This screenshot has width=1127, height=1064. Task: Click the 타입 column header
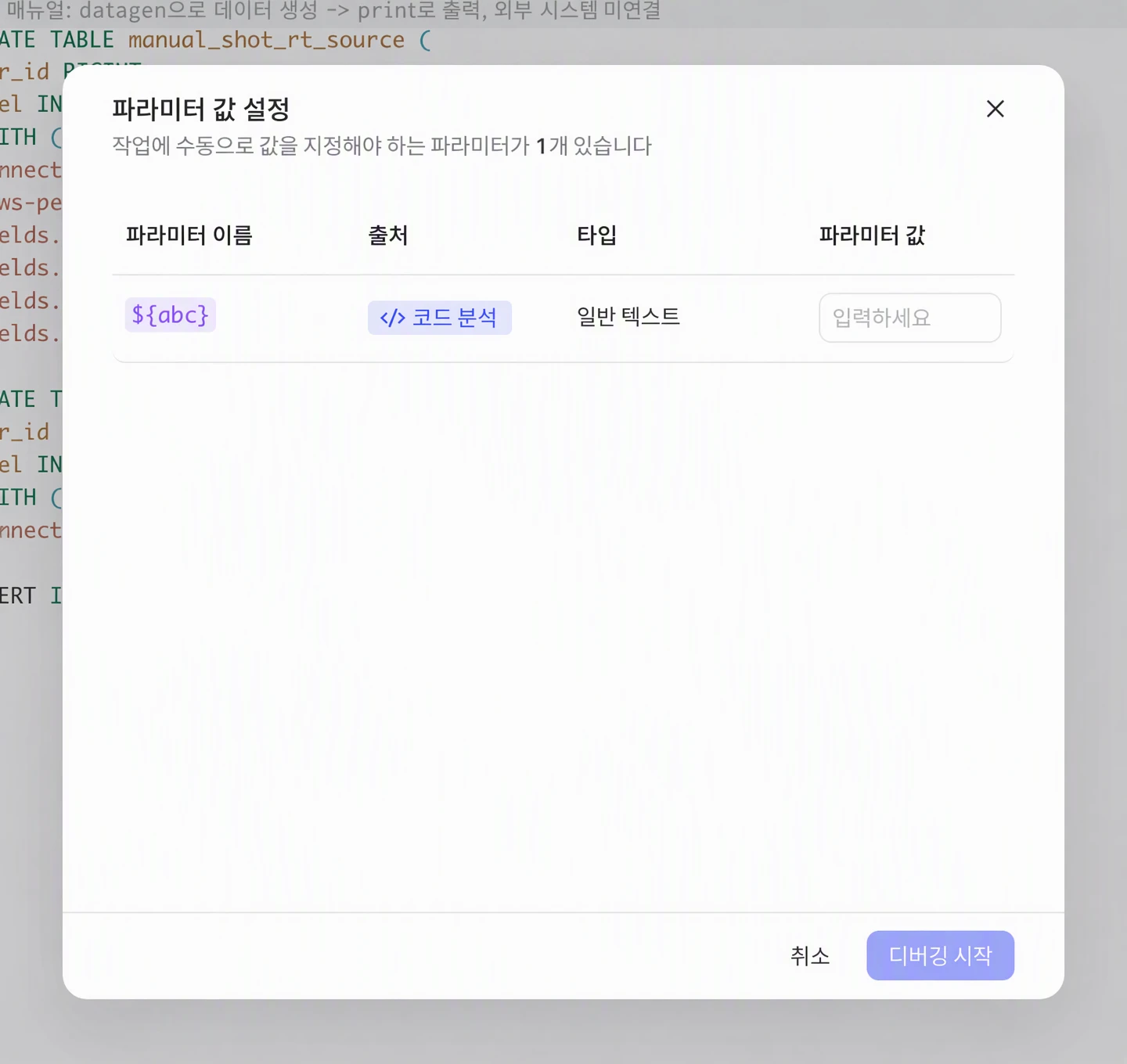(597, 235)
